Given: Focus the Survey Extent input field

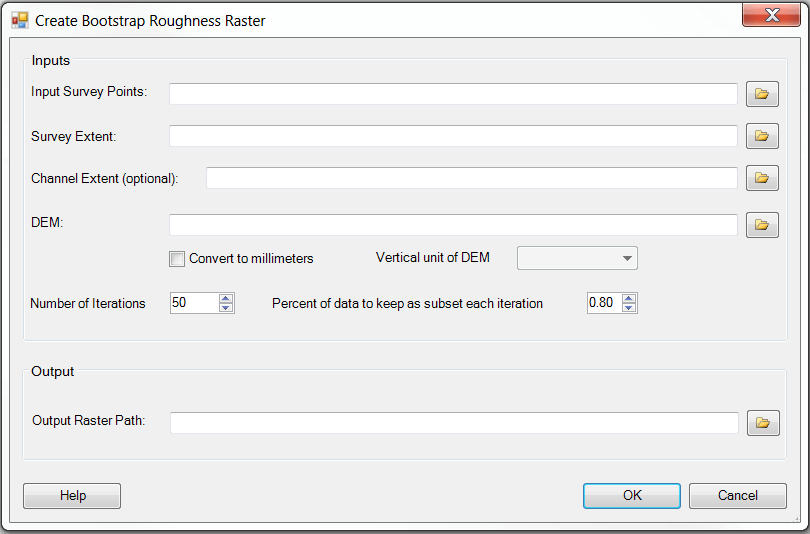Looking at the screenshot, I should 453,136.
